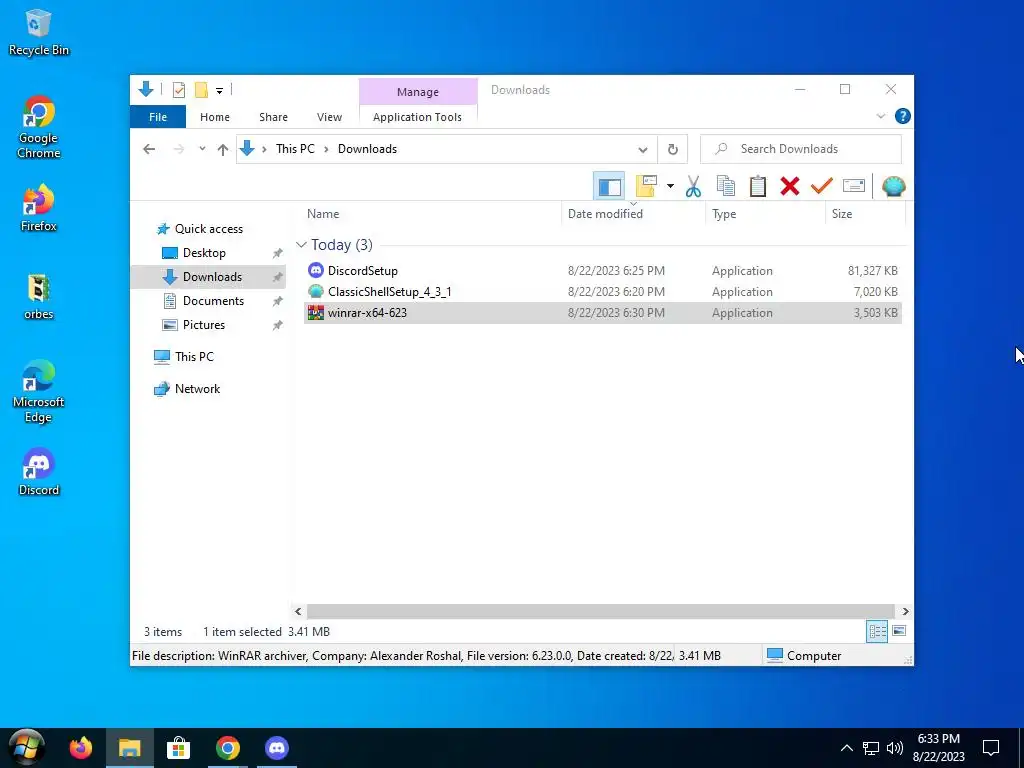The image size is (1024, 768).
Task: Click the envelope email icon in toolbar
Action: click(x=854, y=187)
